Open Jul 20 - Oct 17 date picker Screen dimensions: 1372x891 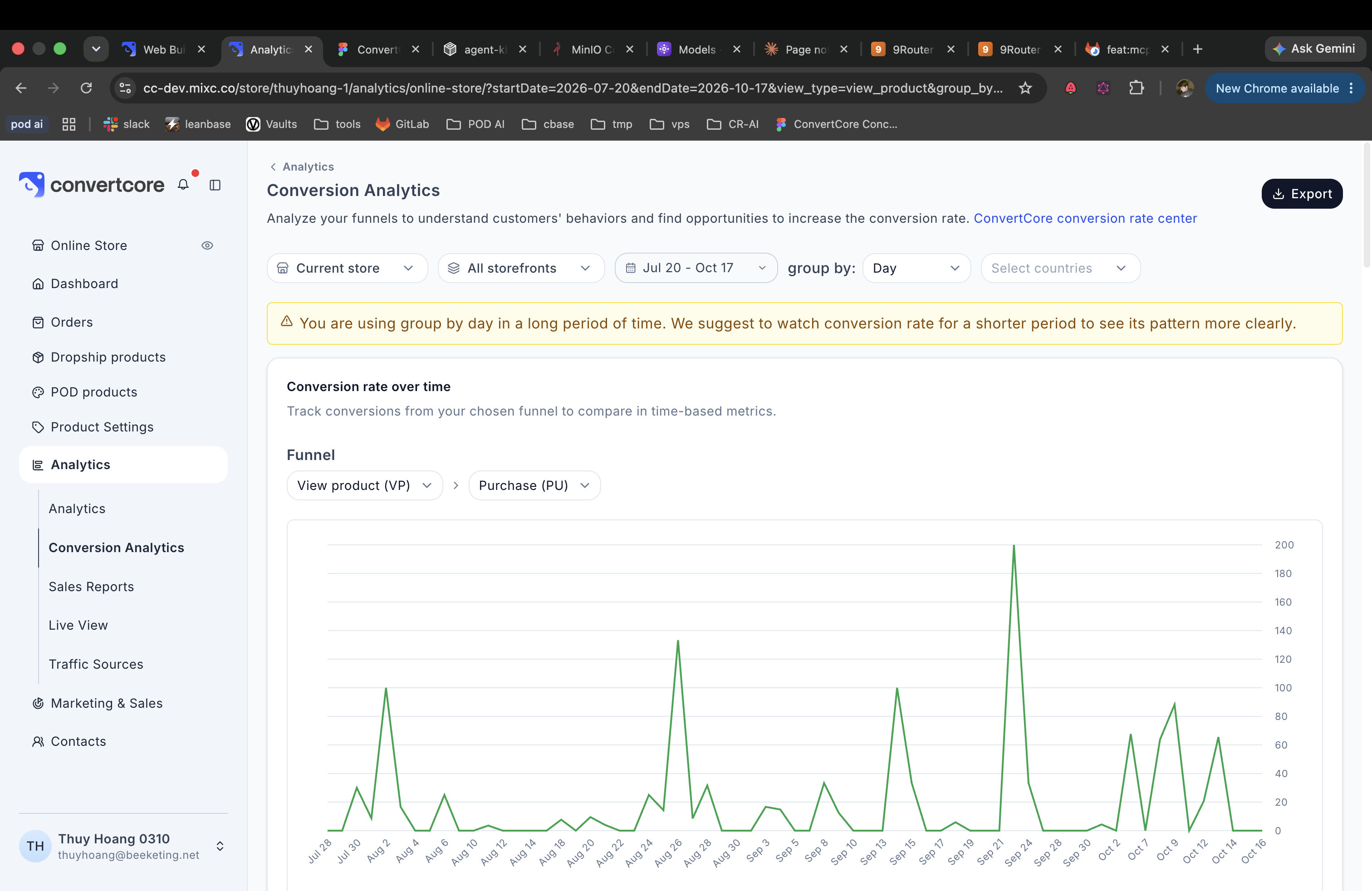point(696,268)
